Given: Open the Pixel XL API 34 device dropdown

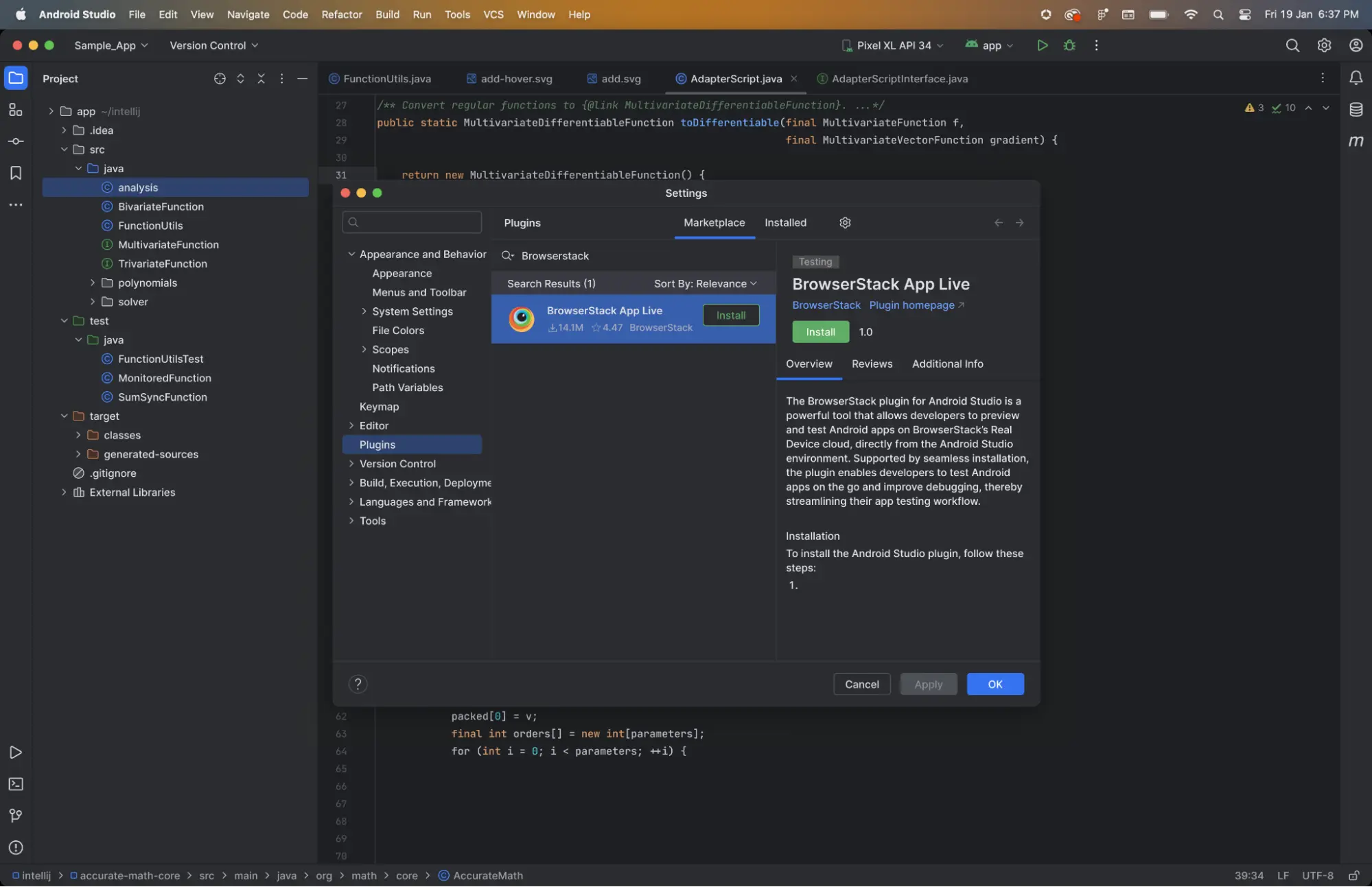Looking at the screenshot, I should tap(892, 45).
